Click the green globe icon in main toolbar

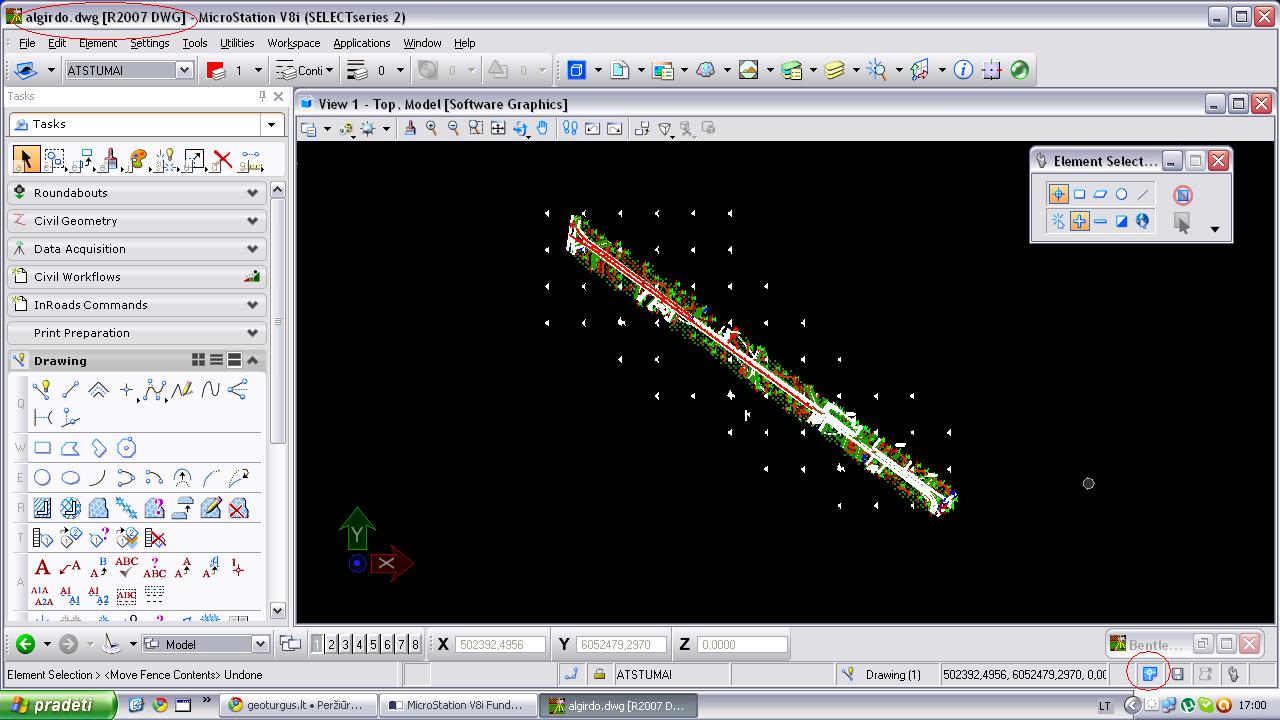pyautogui.click(x=1019, y=70)
